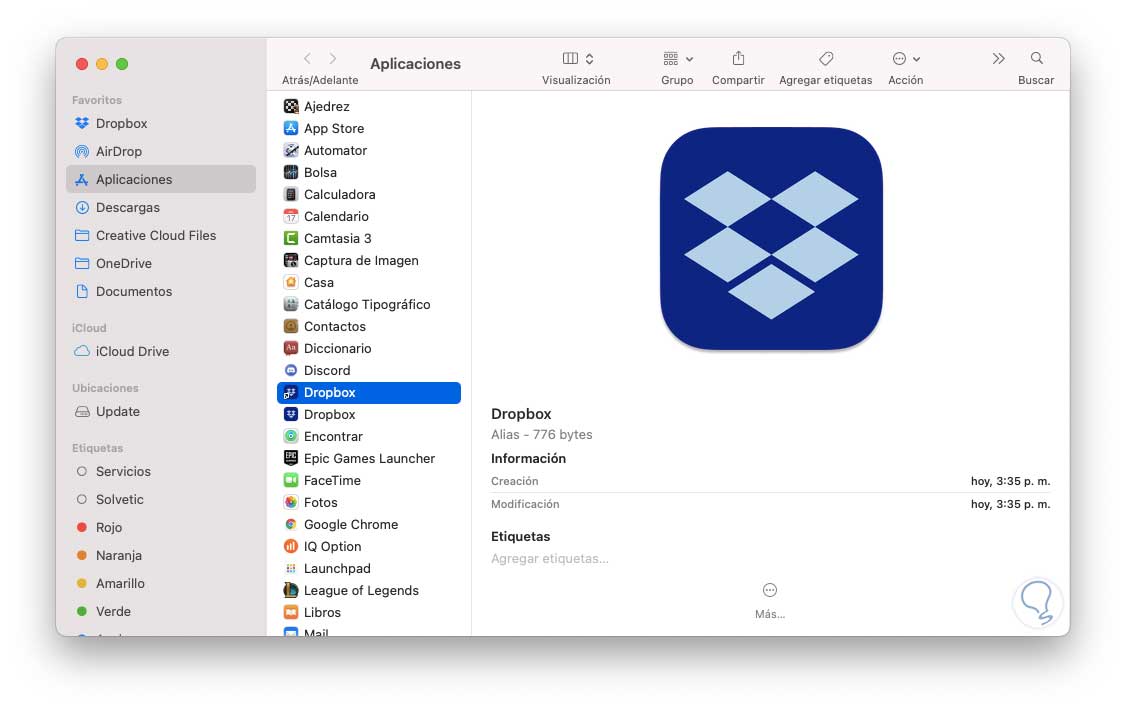Click the Ubicaciones section header
Screen dimensions: 1126x710
[x=106, y=388]
